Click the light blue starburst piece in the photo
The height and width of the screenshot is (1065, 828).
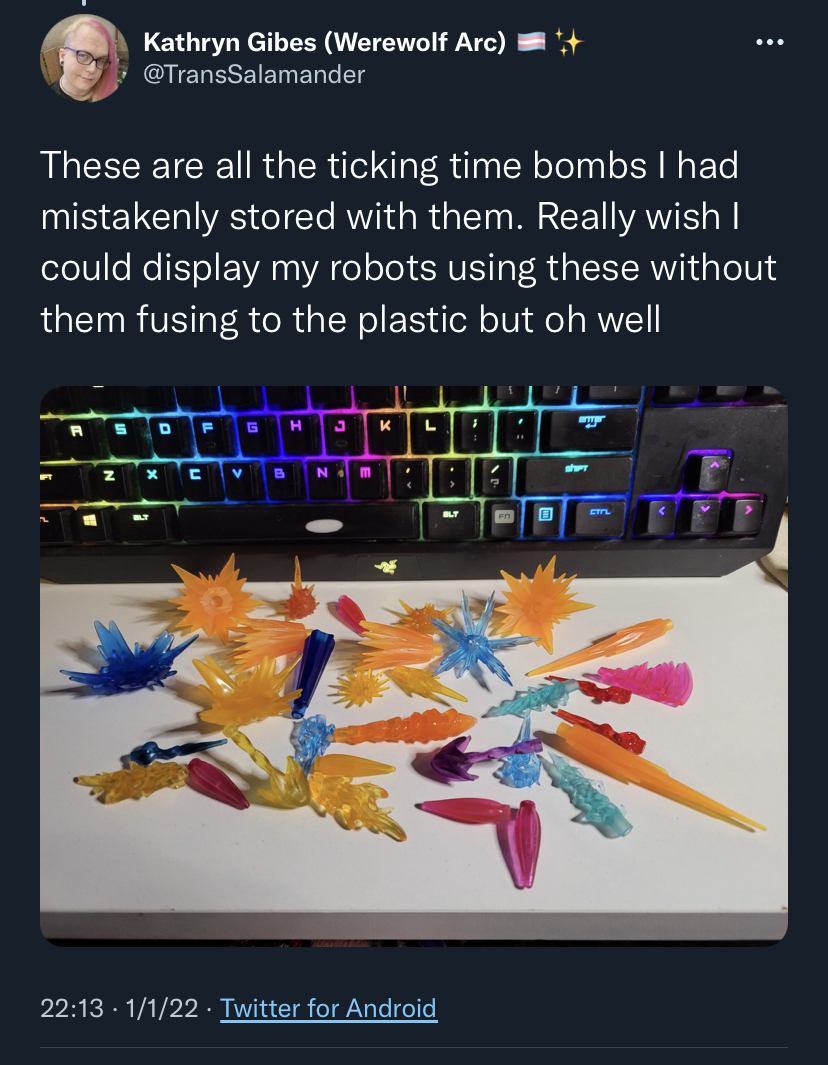point(475,637)
